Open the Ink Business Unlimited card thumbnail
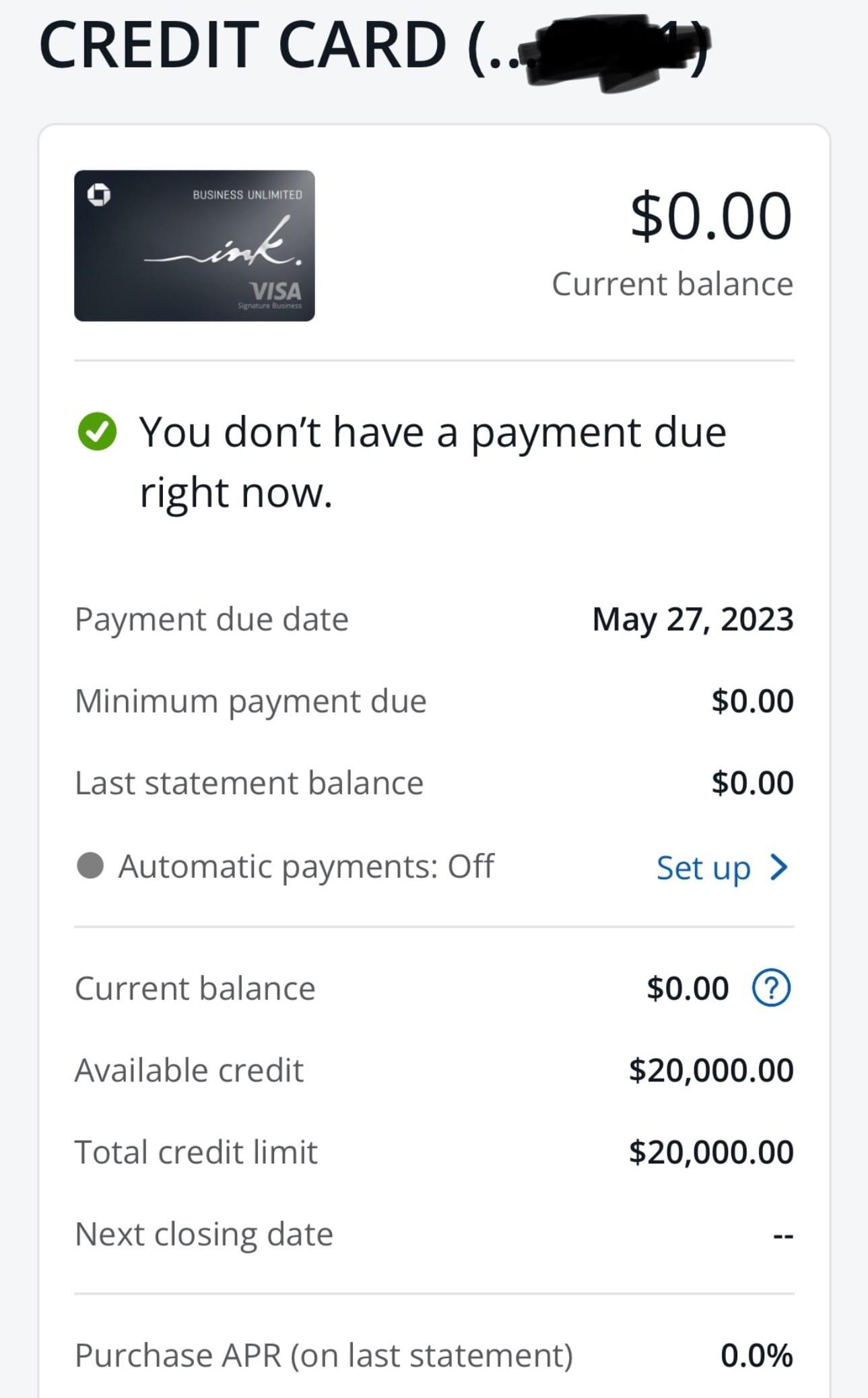The image size is (868, 1398). click(194, 246)
